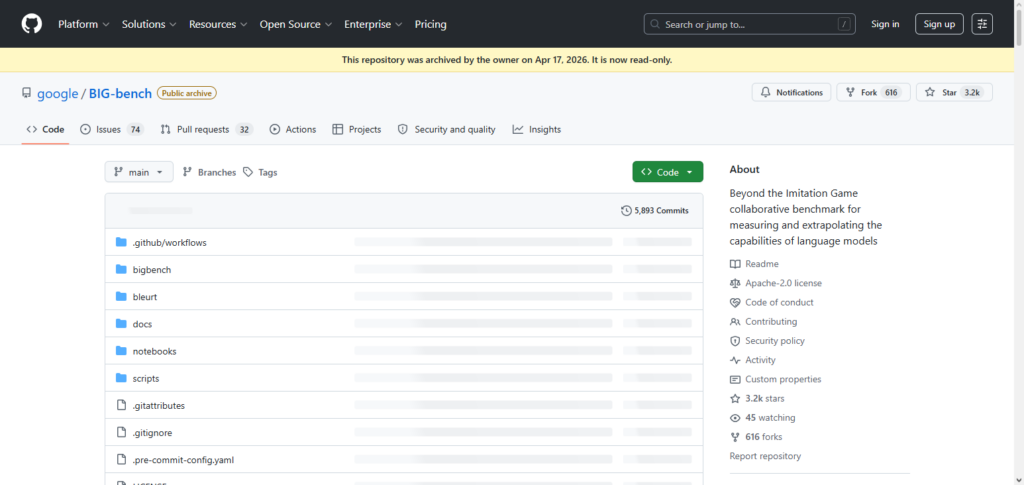The height and width of the screenshot is (485, 1024).
Task: Fork the repository
Action: (x=874, y=93)
